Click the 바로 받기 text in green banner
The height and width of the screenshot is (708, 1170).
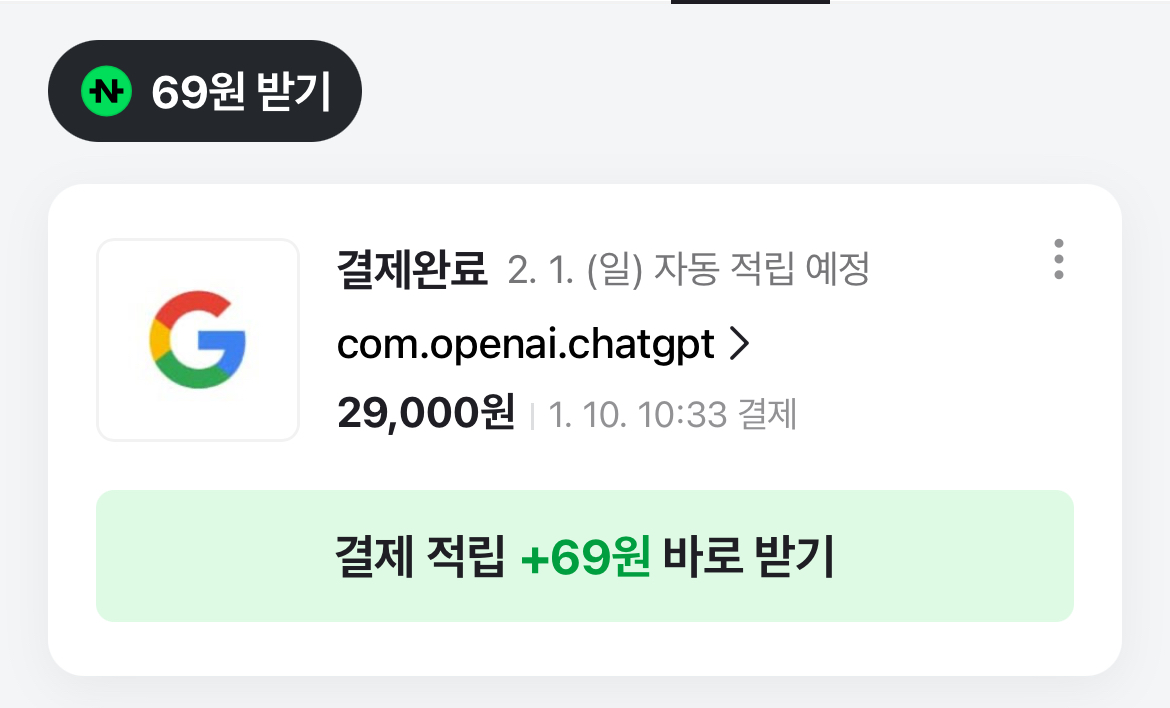[x=749, y=557]
